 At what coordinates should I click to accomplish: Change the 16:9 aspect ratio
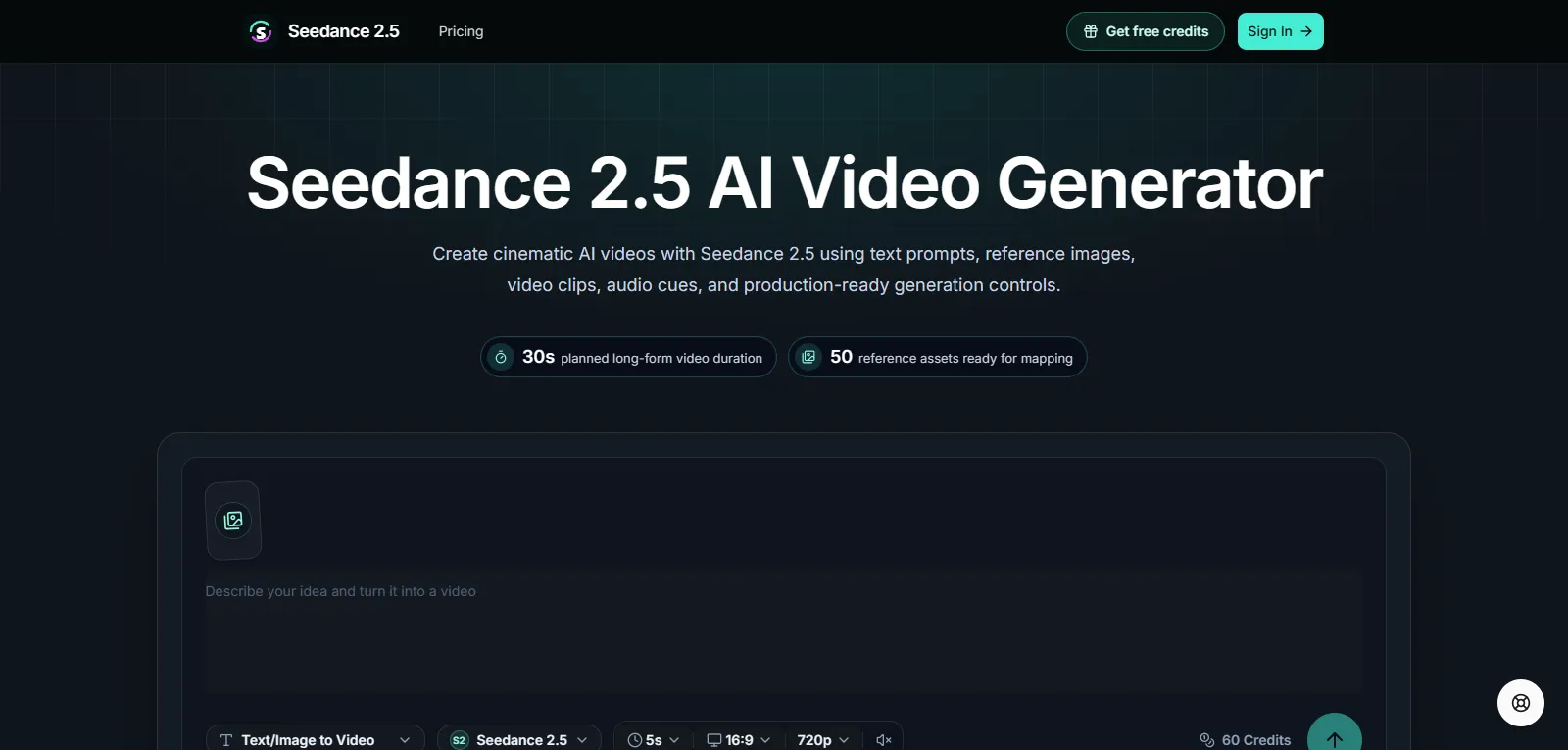click(x=739, y=740)
